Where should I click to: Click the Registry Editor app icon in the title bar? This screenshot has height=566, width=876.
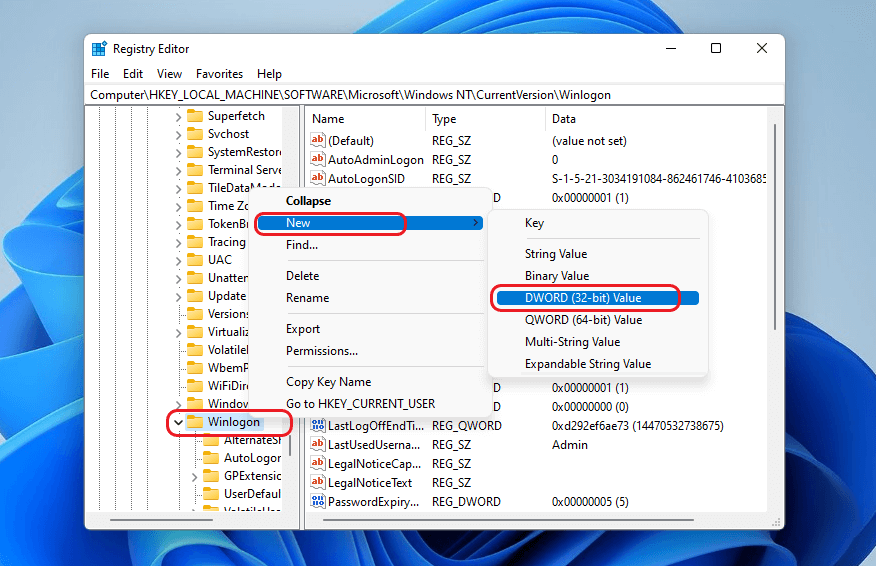tap(99, 49)
